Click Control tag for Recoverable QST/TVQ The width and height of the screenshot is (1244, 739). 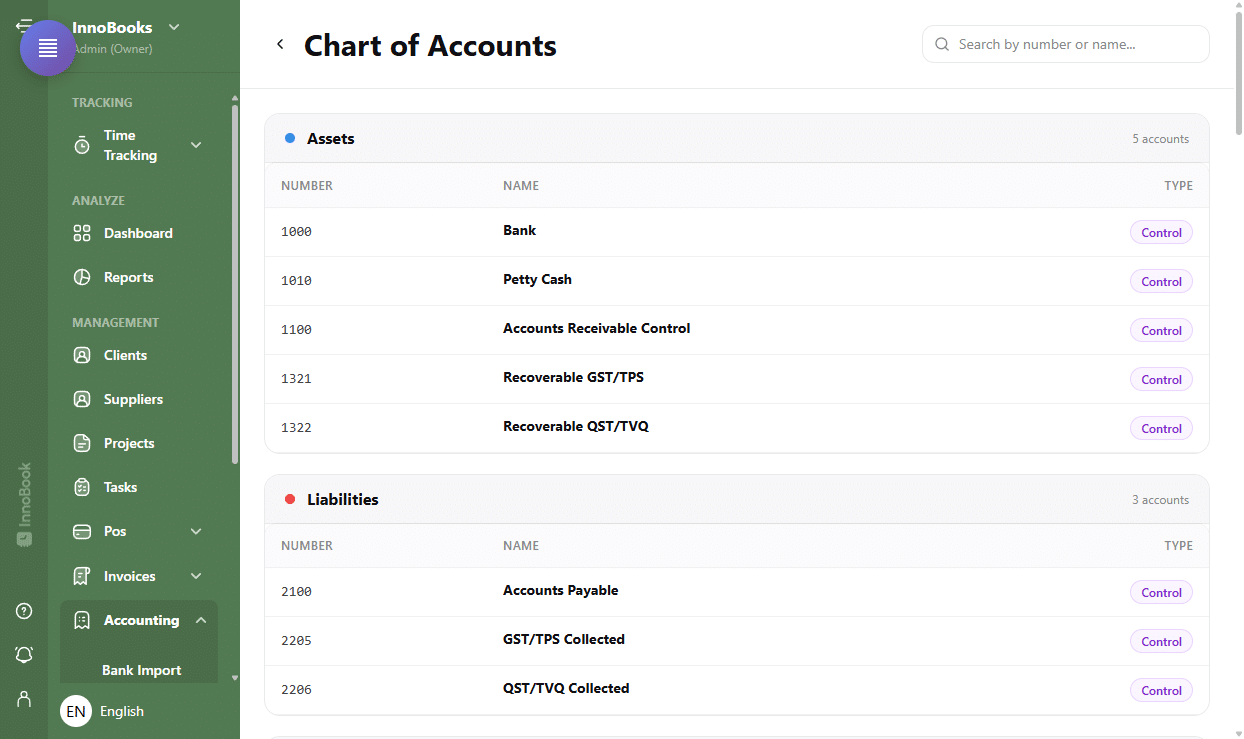[x=1161, y=428]
